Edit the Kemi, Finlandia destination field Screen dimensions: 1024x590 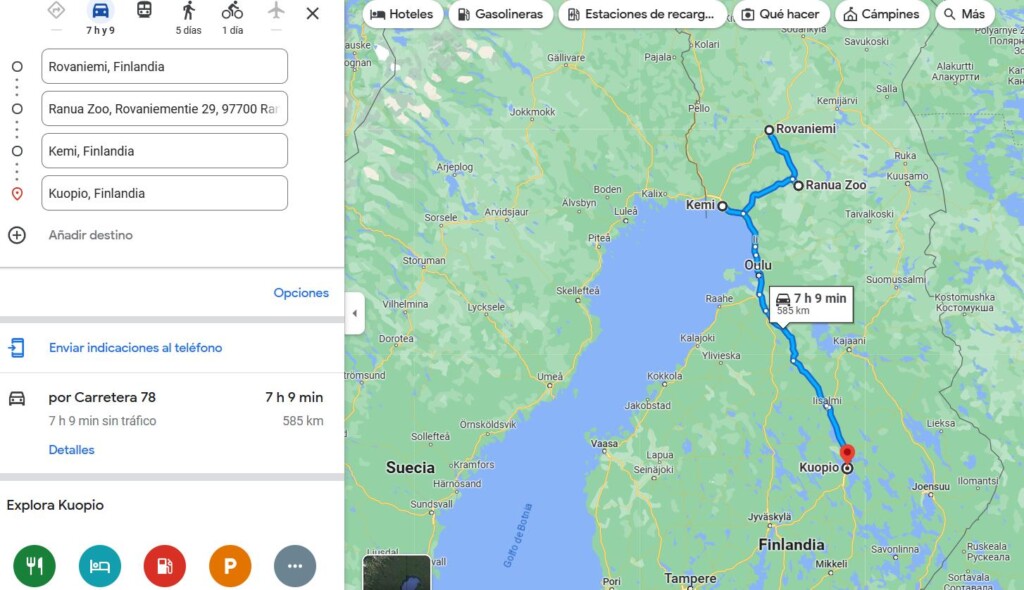click(165, 151)
